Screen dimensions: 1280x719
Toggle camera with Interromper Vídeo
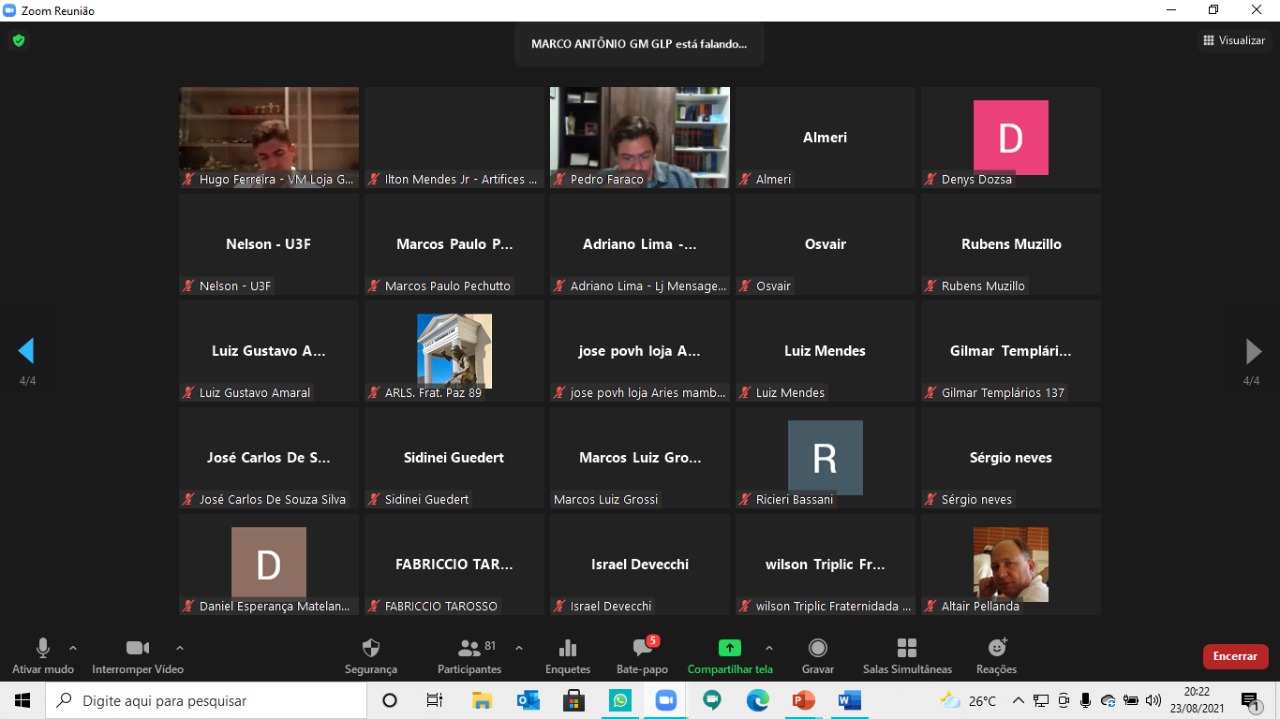(x=138, y=655)
